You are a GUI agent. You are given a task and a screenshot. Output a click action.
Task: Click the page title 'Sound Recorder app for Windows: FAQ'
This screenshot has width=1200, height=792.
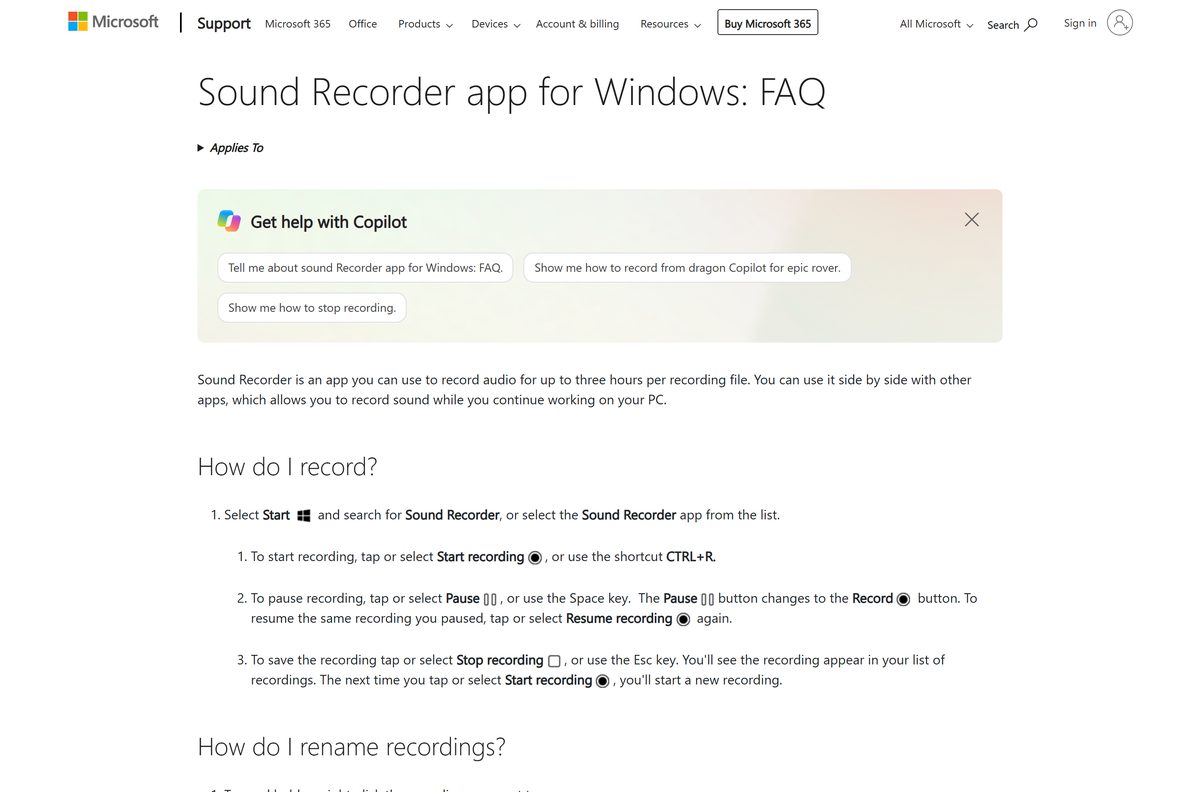[512, 92]
